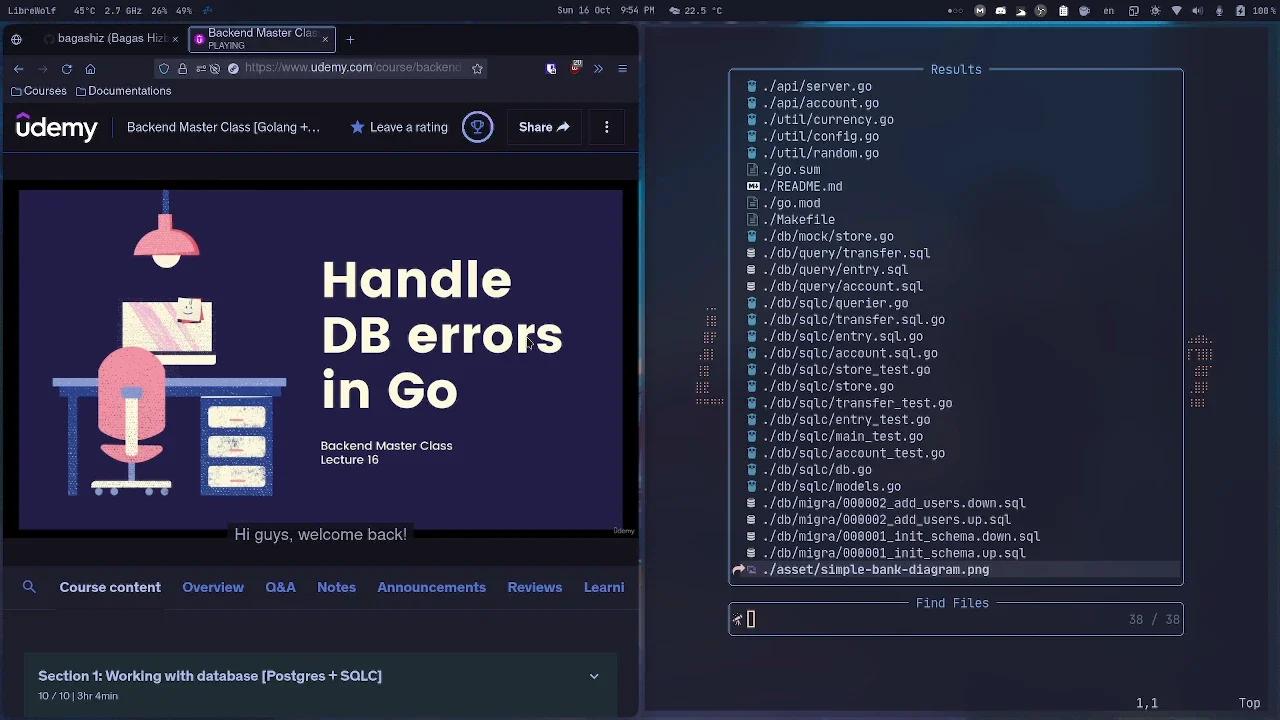Click the LibreWolf home icon
The width and height of the screenshot is (1280, 720).
90,69
